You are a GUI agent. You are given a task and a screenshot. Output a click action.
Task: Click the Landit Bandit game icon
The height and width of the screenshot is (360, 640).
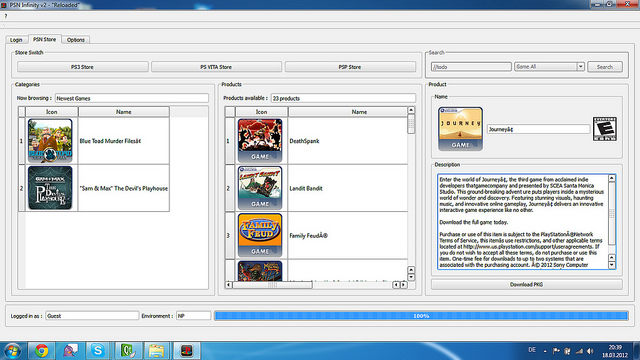(x=260, y=188)
